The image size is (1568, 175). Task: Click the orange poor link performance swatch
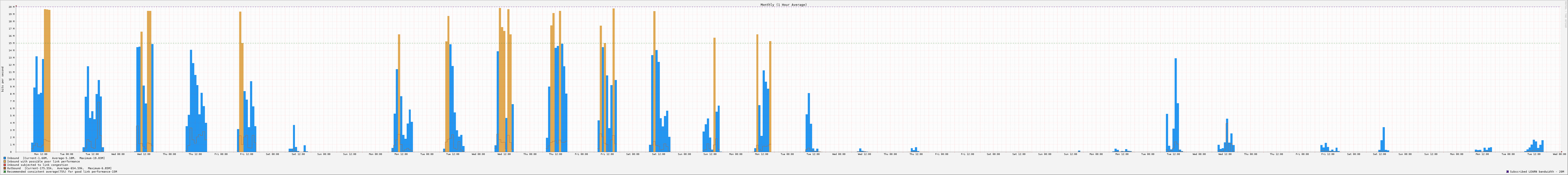point(5,162)
